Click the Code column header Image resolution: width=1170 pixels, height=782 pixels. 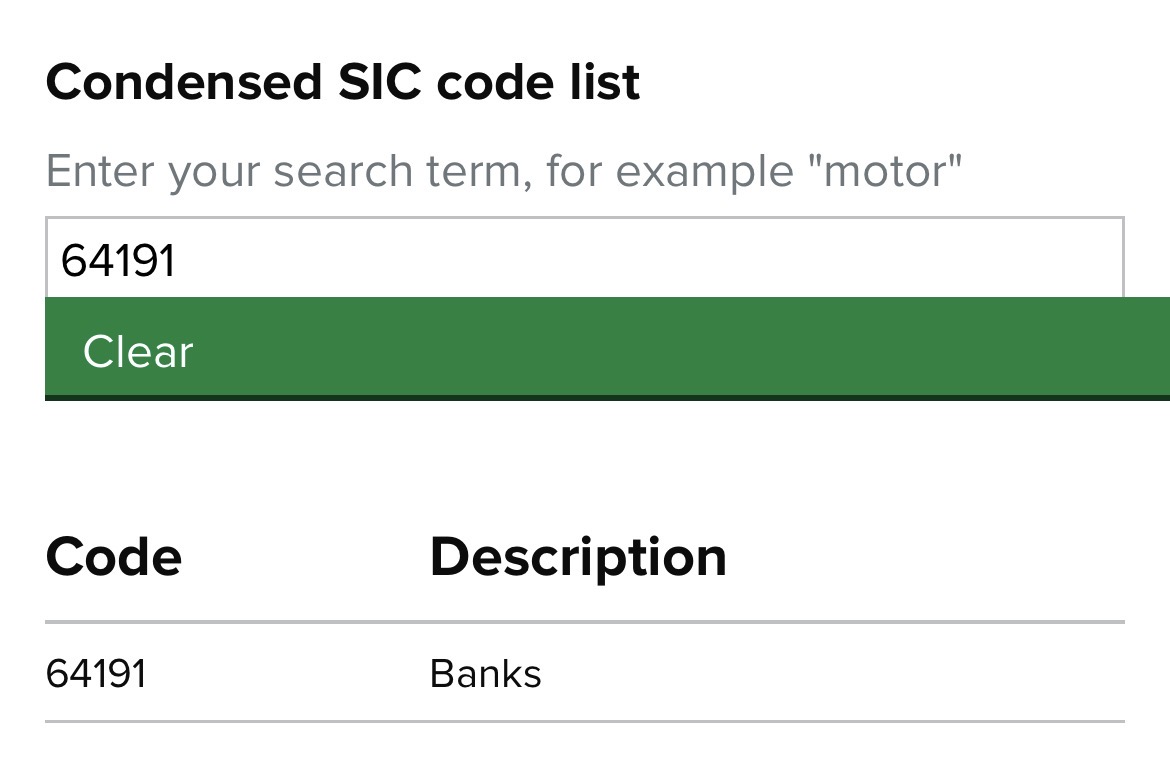coord(113,557)
